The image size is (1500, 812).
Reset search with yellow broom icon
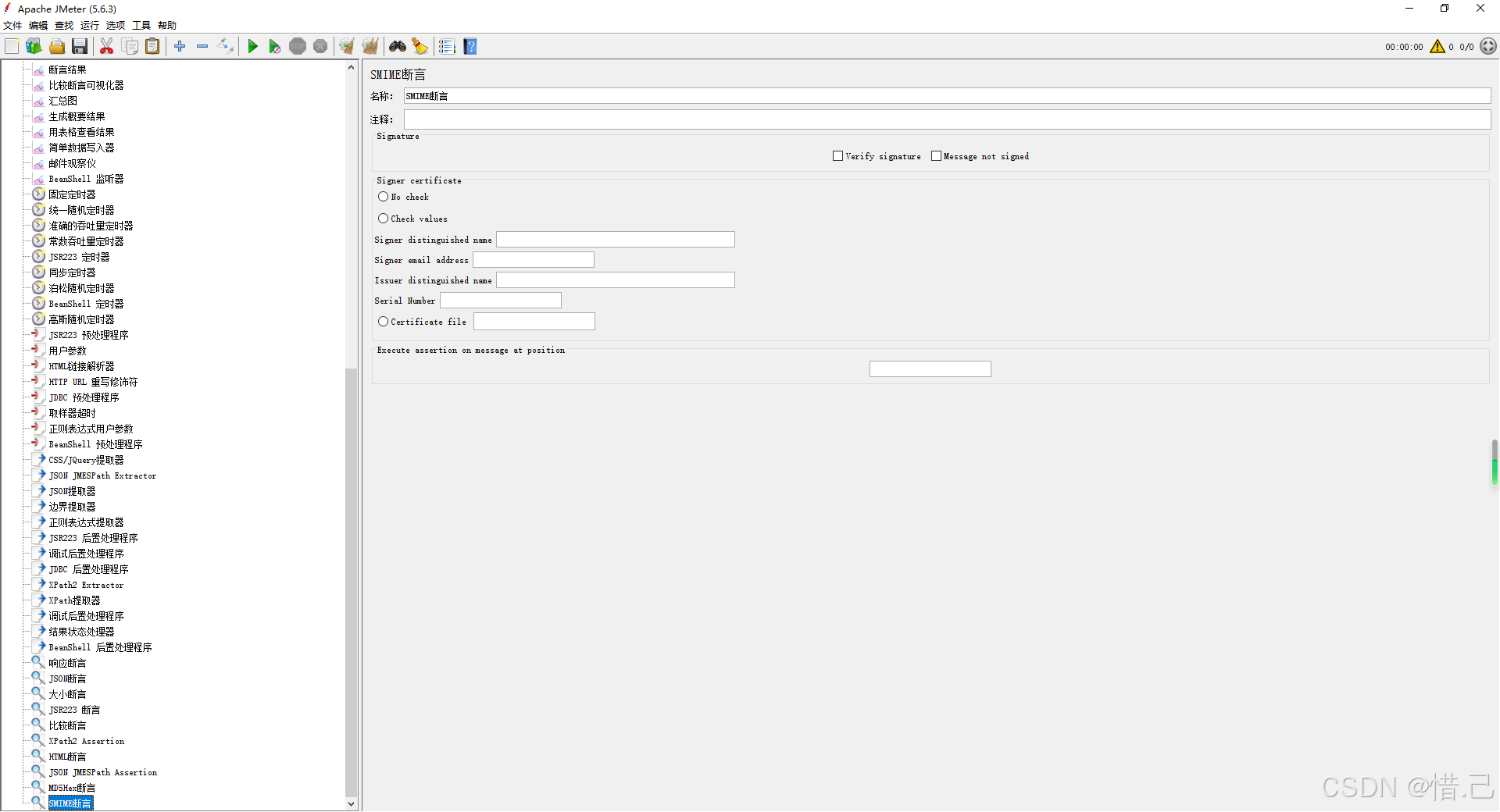[420, 47]
